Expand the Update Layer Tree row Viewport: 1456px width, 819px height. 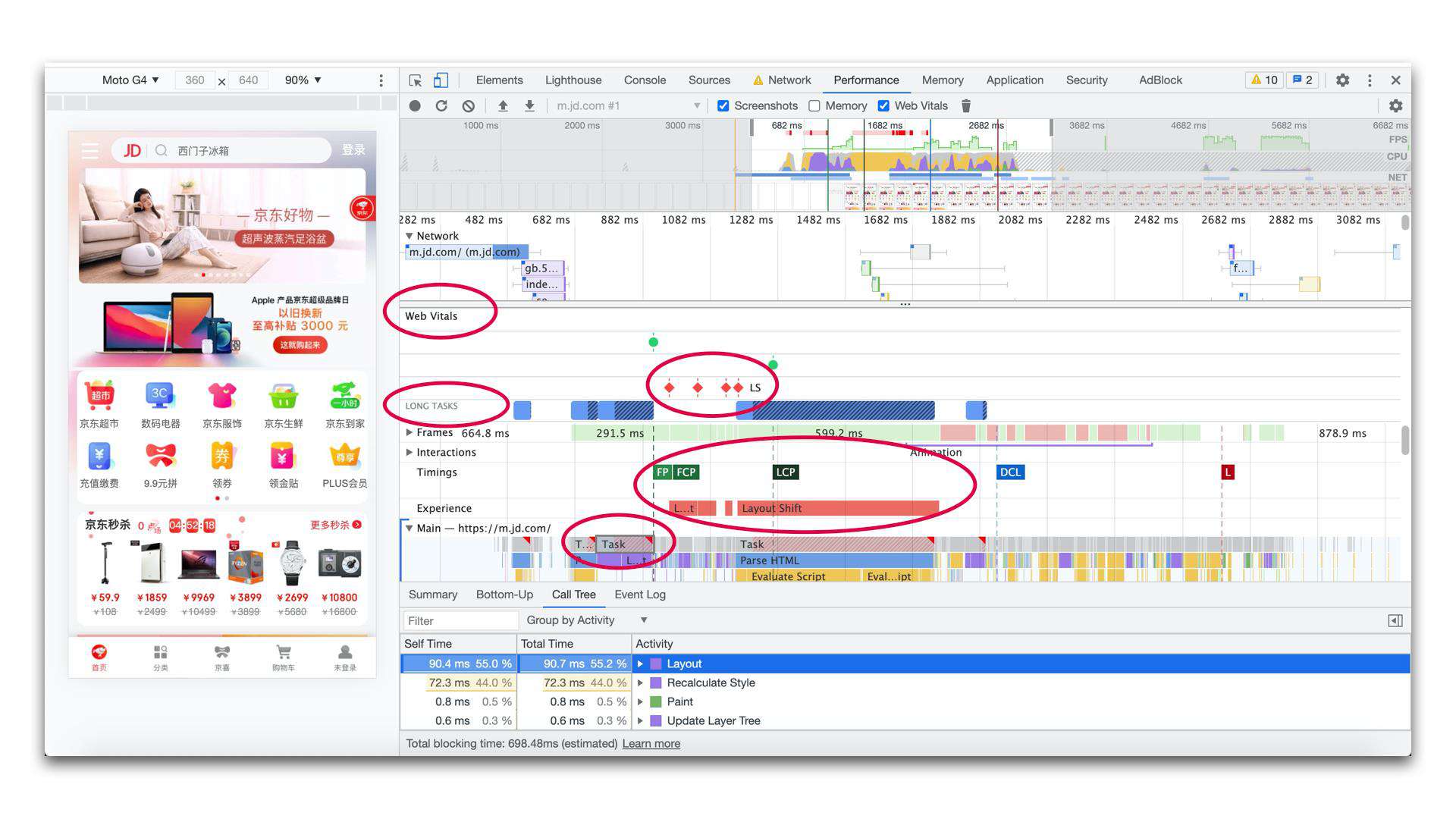[641, 720]
